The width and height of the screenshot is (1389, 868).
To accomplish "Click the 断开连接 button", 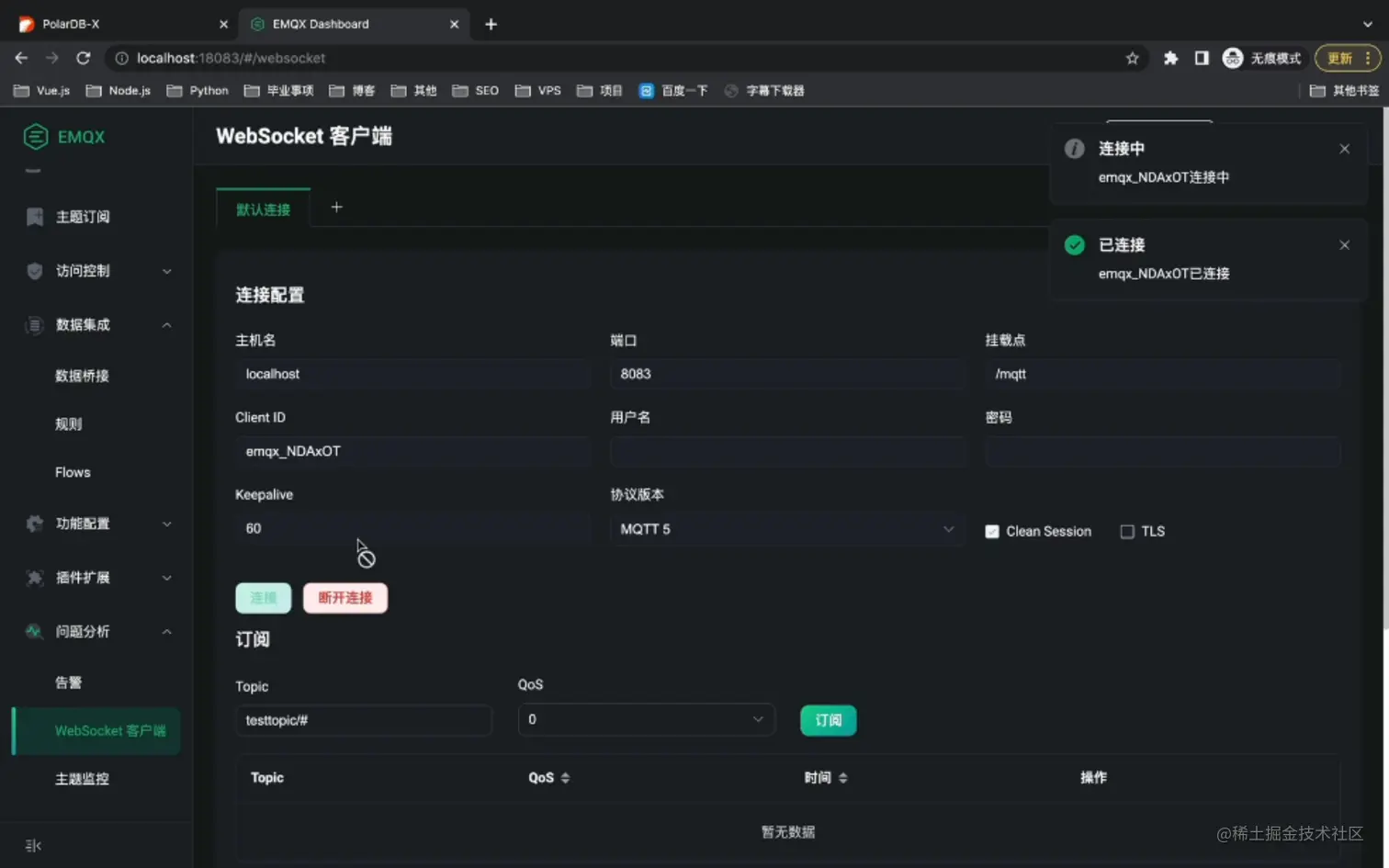I will 345,598.
